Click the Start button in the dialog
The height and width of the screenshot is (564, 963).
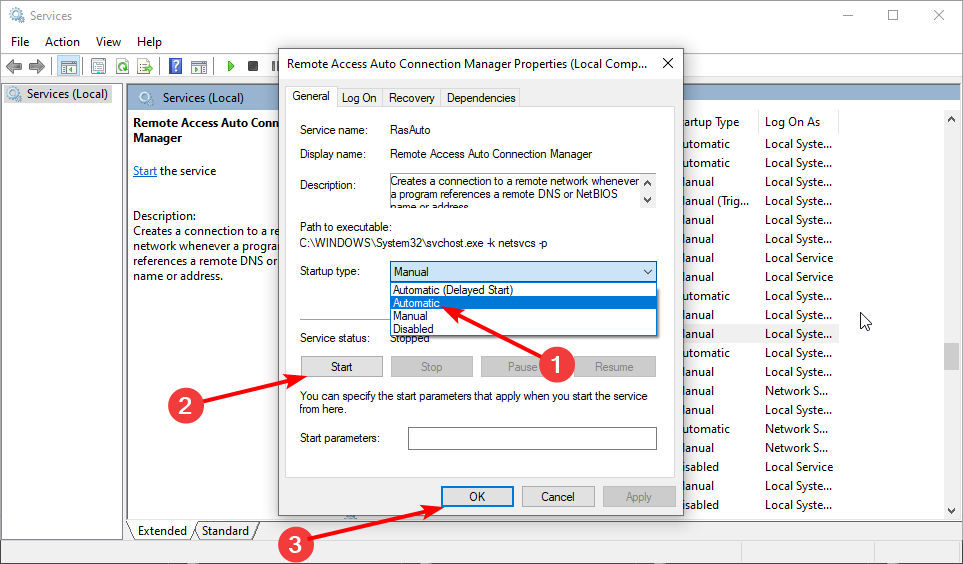[x=341, y=367]
